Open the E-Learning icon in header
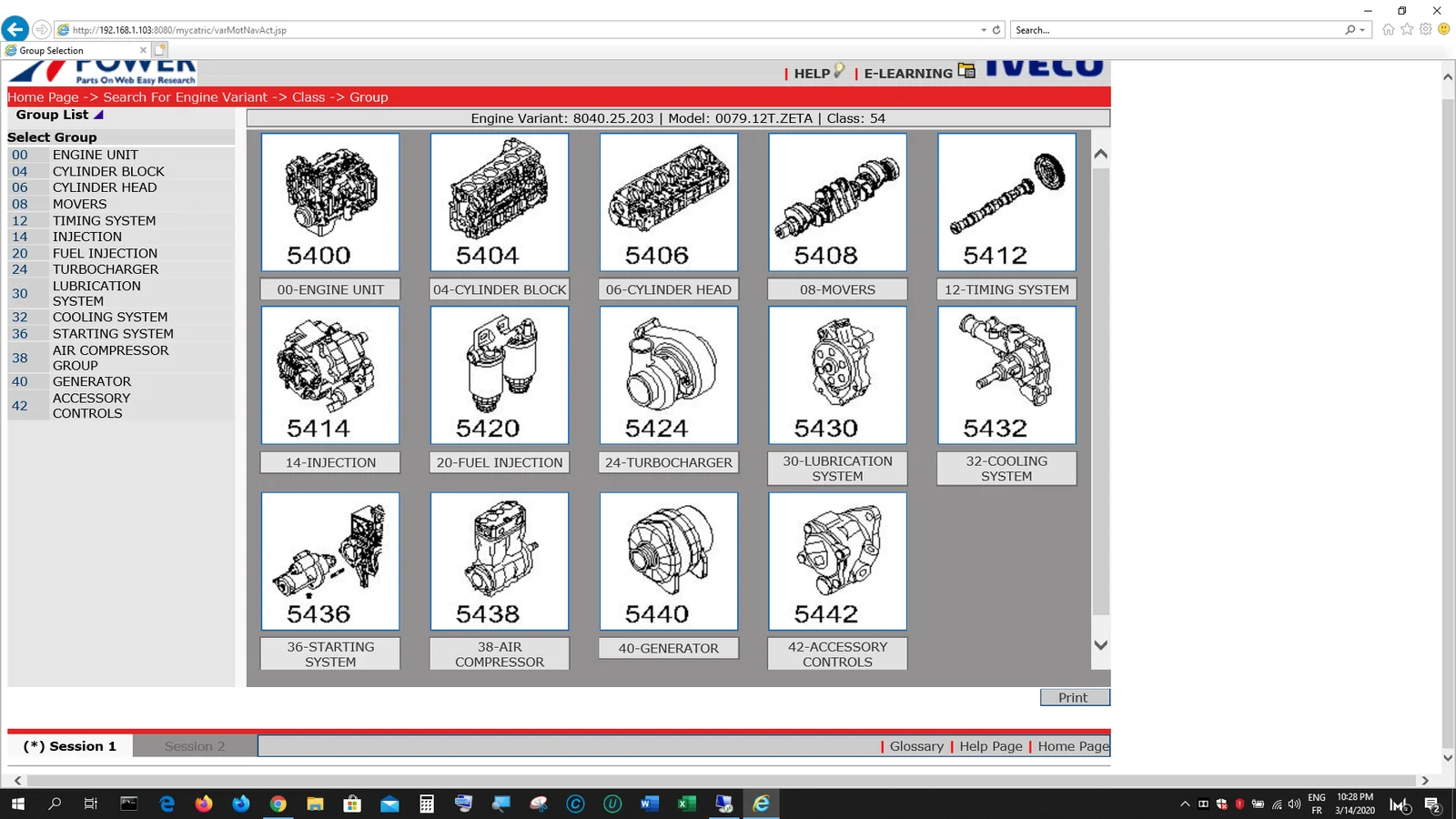 click(966, 71)
